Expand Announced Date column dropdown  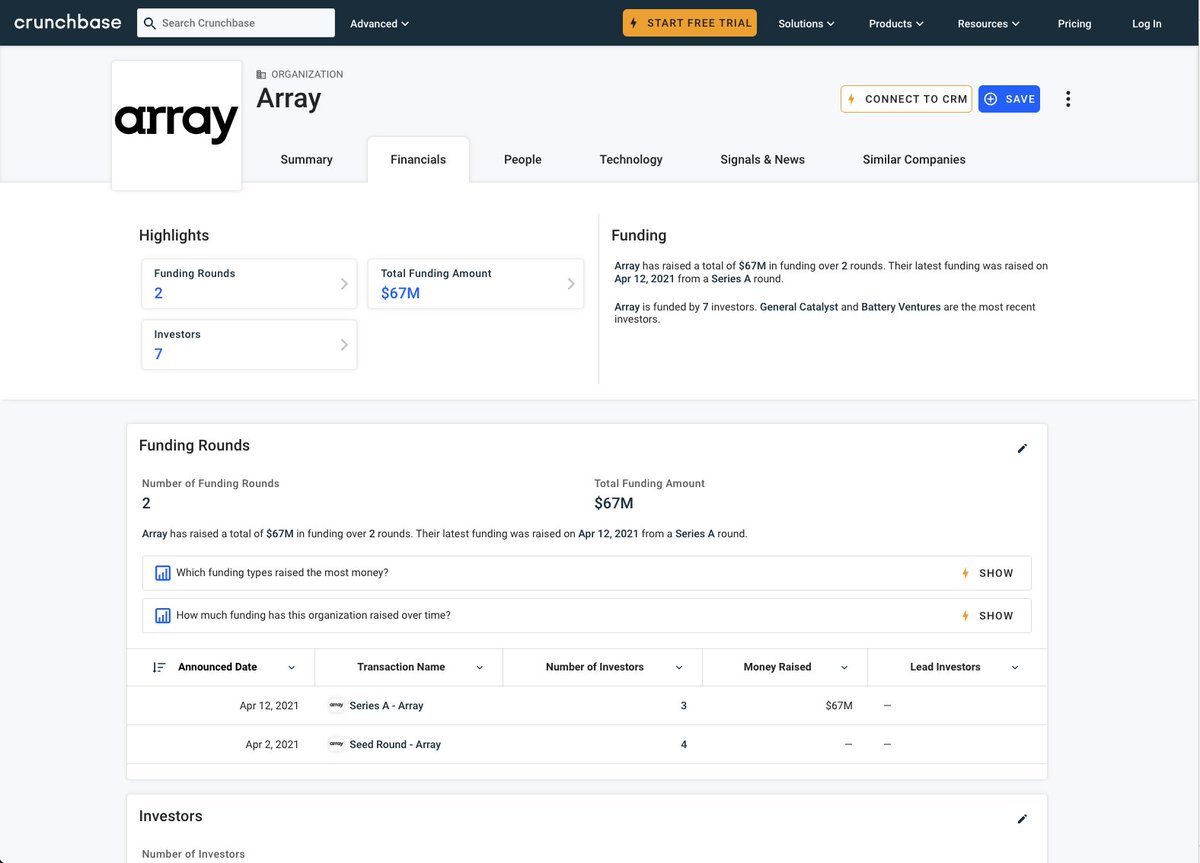point(291,668)
